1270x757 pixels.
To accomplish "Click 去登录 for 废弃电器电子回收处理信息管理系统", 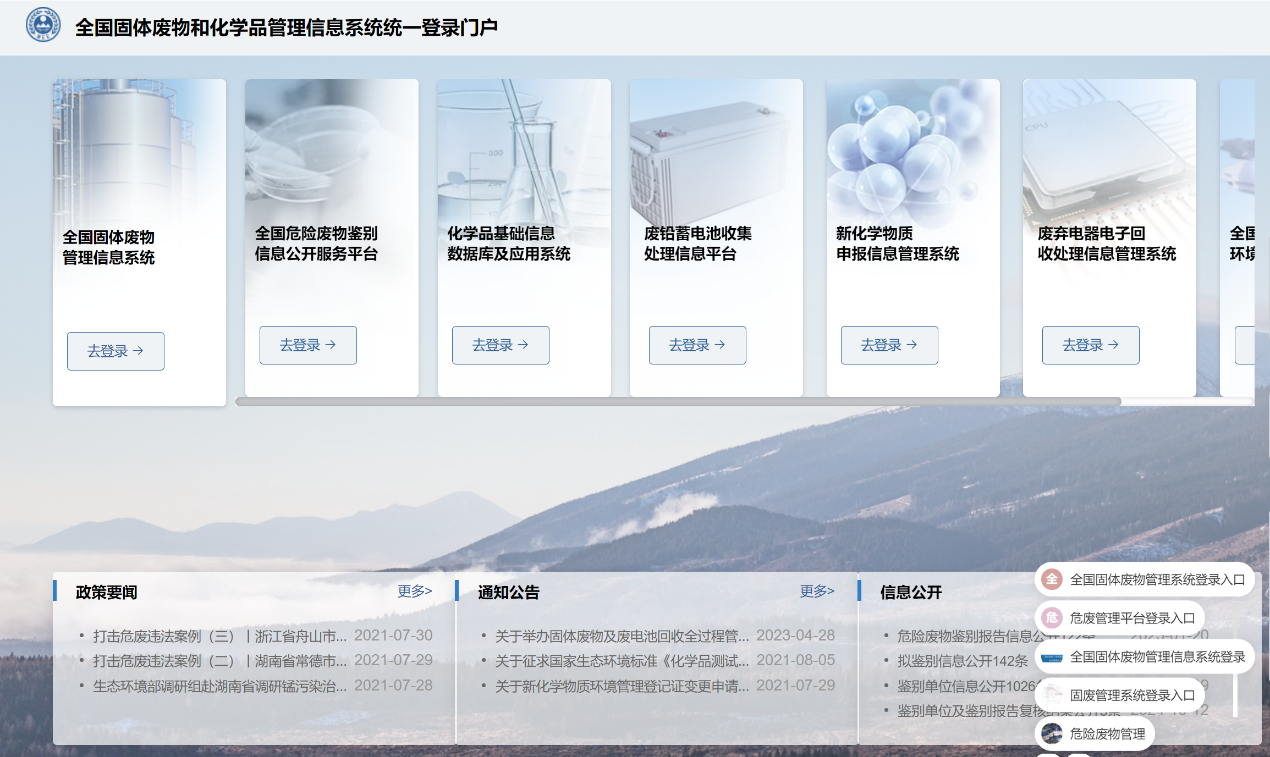I will click(1090, 345).
